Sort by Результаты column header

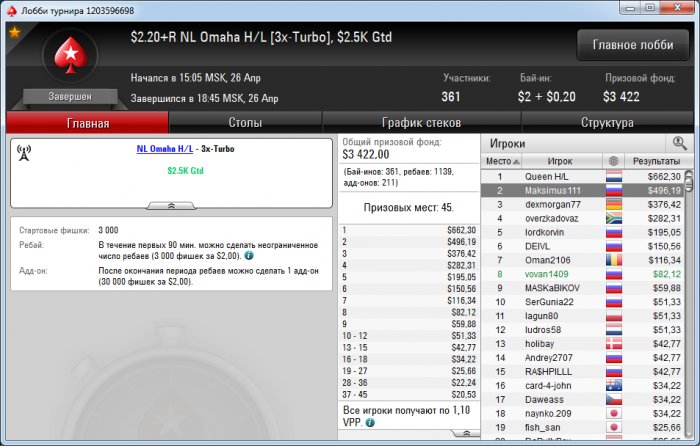coord(656,161)
